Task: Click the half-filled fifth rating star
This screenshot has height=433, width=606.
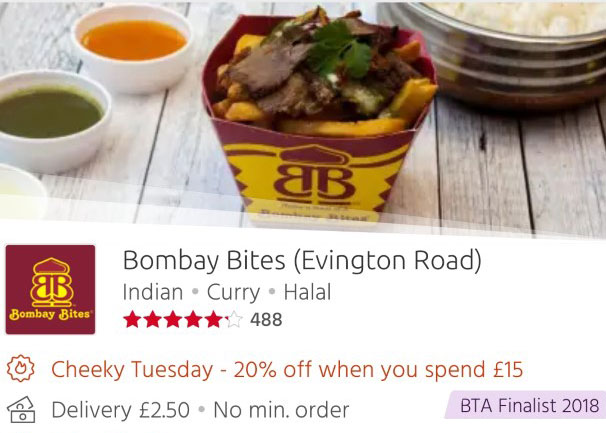Action: coord(213,320)
